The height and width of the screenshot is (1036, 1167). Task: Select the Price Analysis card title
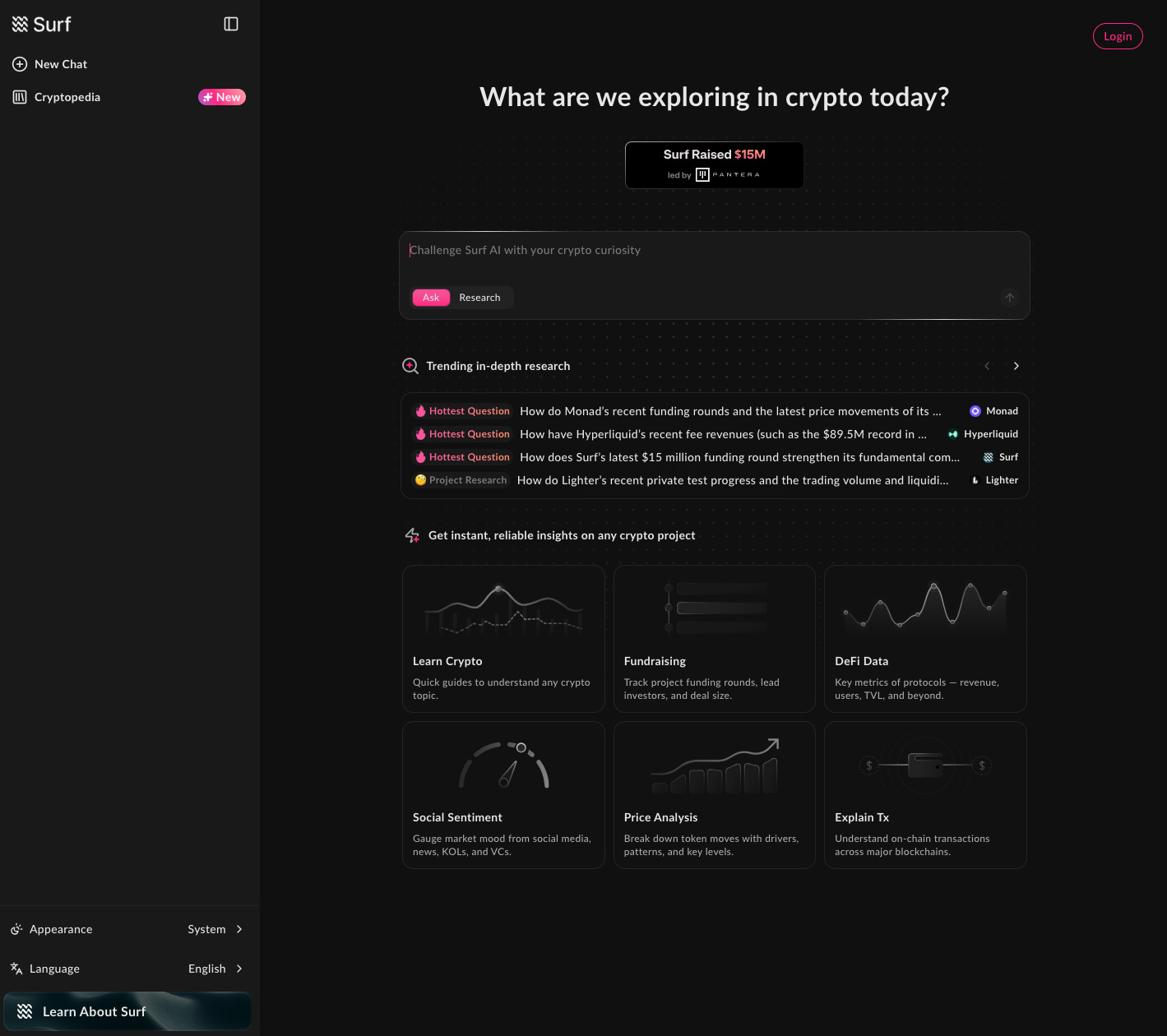click(x=660, y=817)
